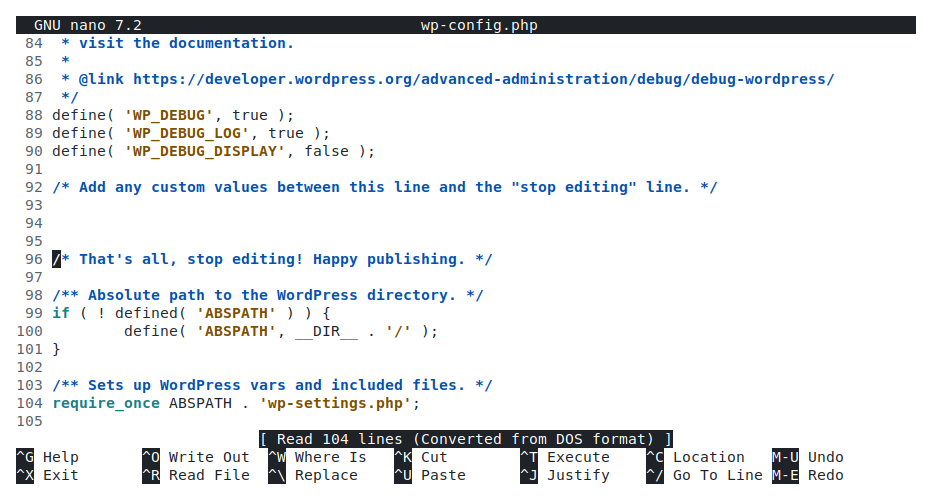Click the M-E Redo shortcut
The width and height of the screenshot is (932, 500).
click(808, 475)
